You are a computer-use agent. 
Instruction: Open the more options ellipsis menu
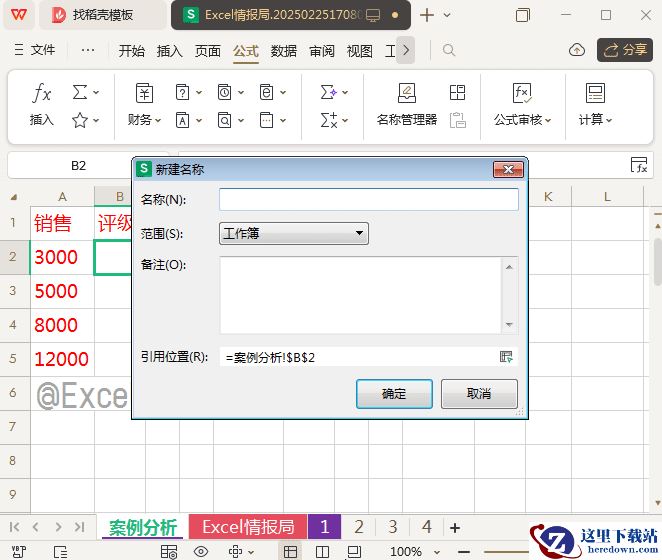click(88, 50)
